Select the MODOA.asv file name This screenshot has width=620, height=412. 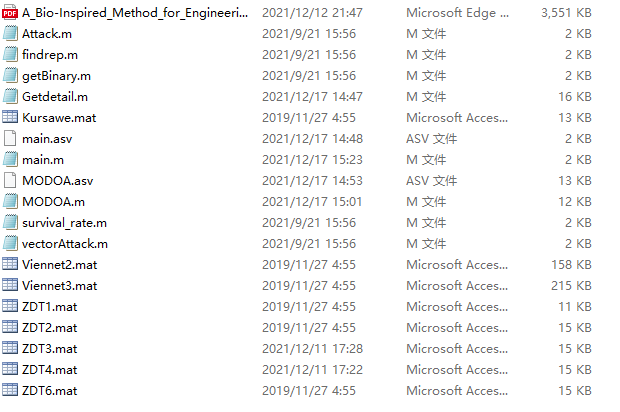pos(57,181)
